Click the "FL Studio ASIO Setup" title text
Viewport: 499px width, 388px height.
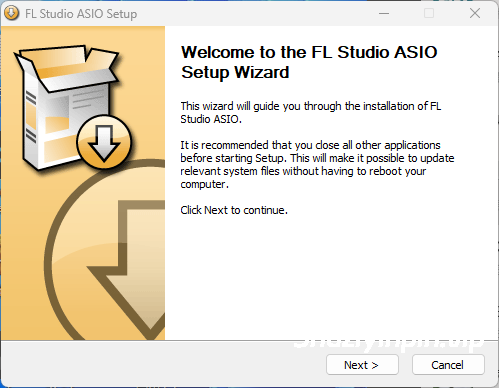(x=81, y=14)
